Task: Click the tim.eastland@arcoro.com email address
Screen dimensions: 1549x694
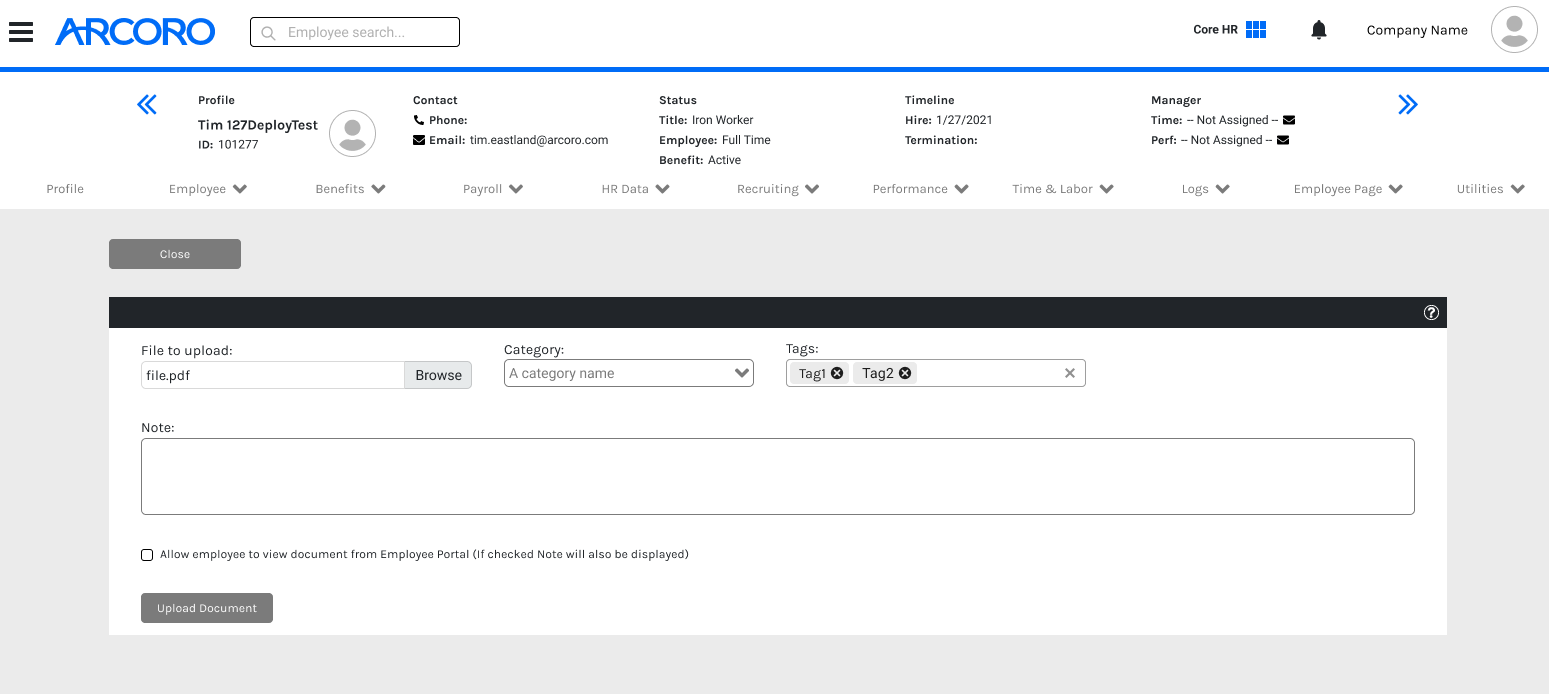Action: [539, 140]
